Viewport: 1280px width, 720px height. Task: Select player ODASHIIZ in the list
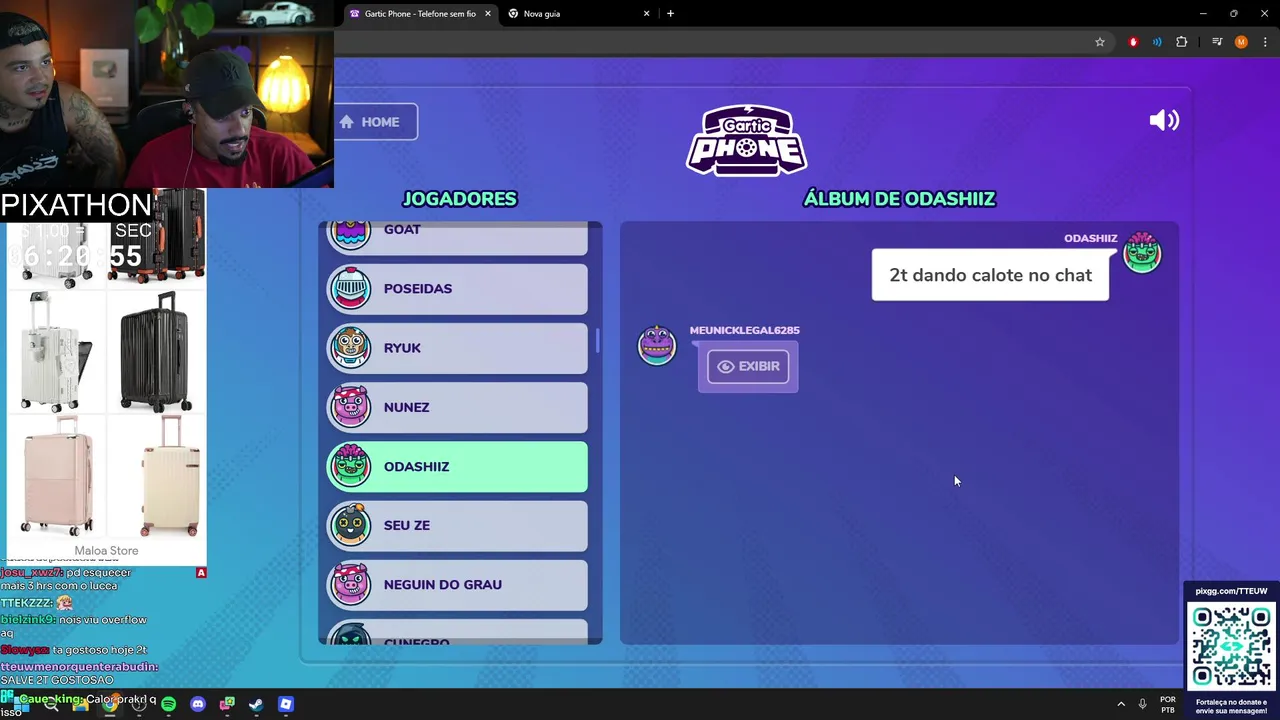(458, 467)
